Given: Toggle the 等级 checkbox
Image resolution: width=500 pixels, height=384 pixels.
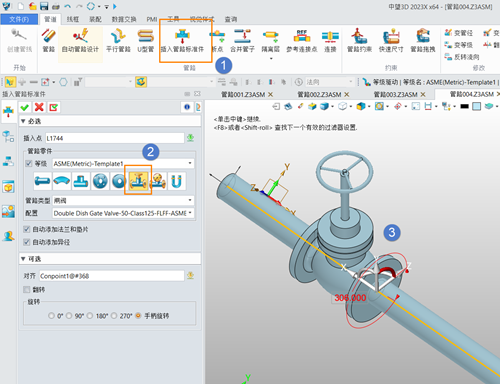Looking at the screenshot, I should coord(29,163).
